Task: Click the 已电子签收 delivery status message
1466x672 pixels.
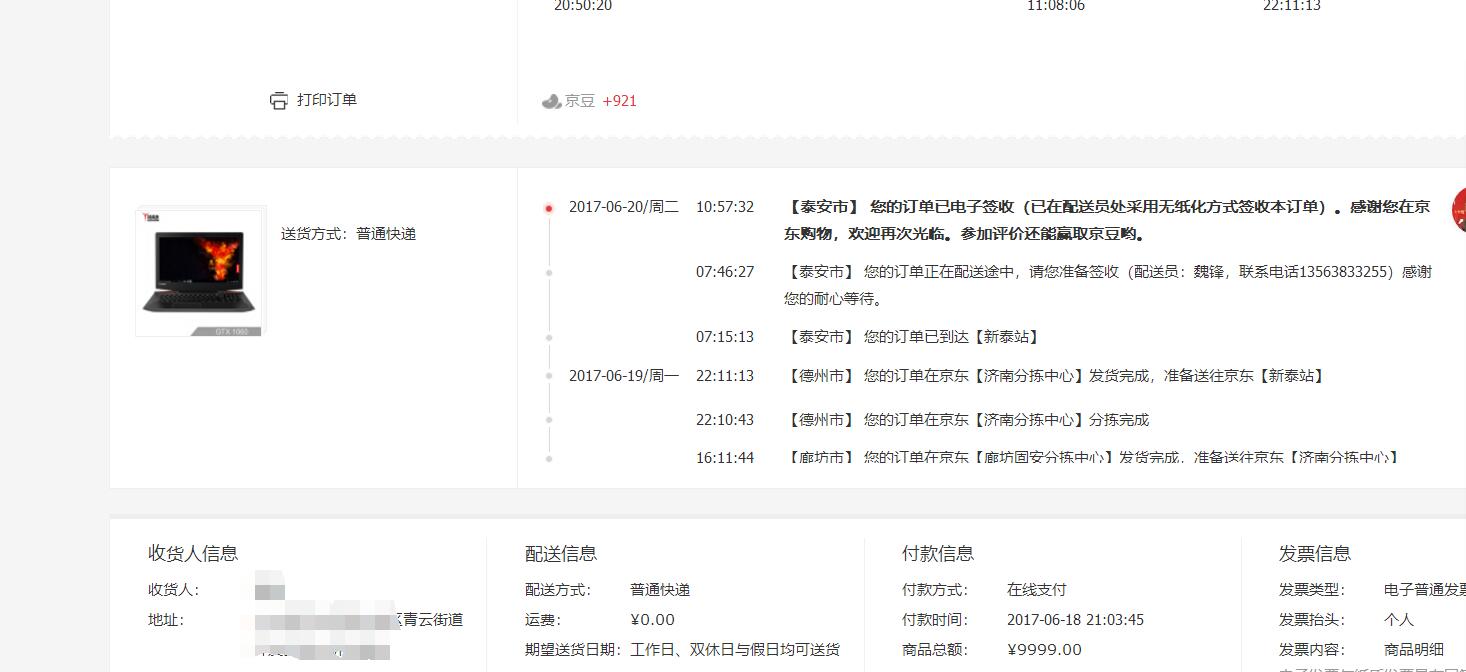Action: (x=1107, y=221)
